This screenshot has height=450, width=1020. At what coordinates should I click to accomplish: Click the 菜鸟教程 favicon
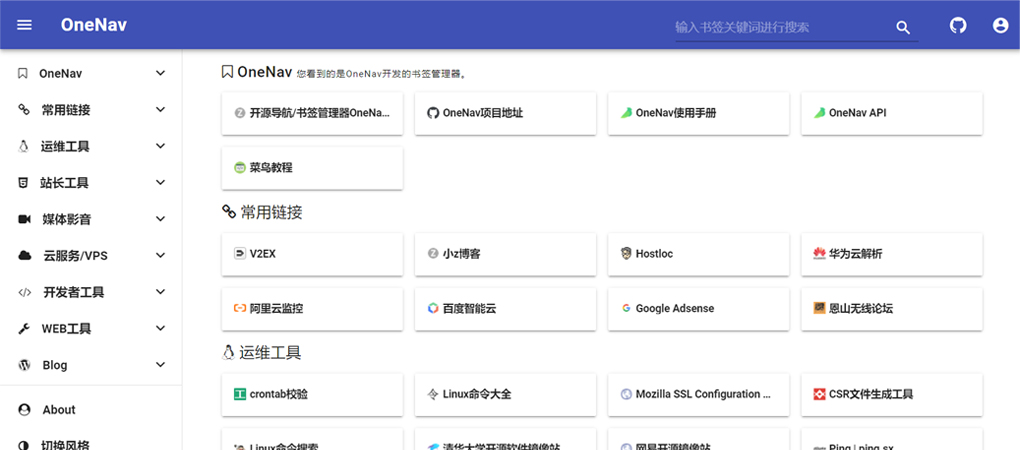click(x=240, y=168)
